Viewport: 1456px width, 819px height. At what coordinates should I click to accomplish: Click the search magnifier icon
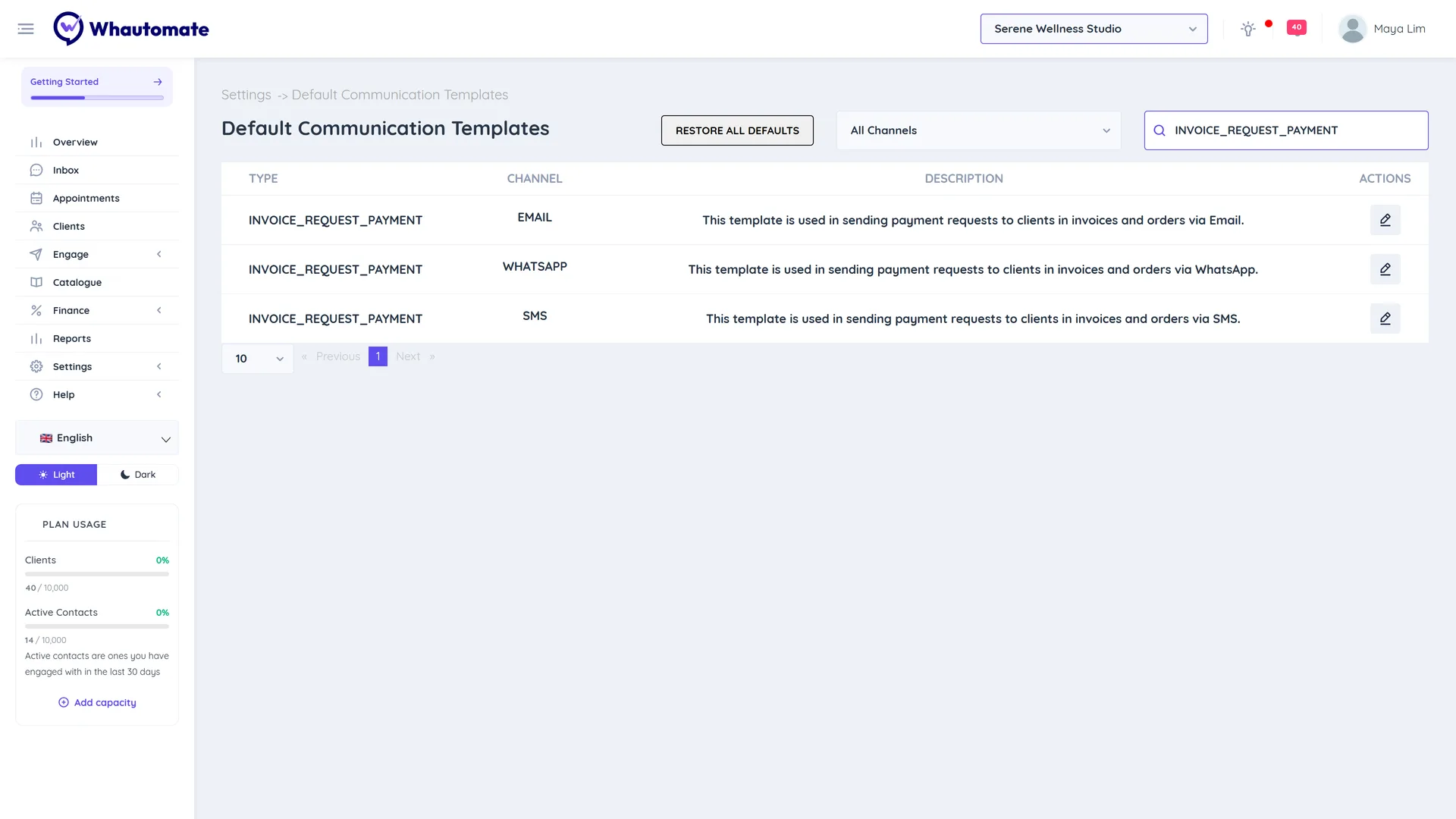(x=1159, y=130)
